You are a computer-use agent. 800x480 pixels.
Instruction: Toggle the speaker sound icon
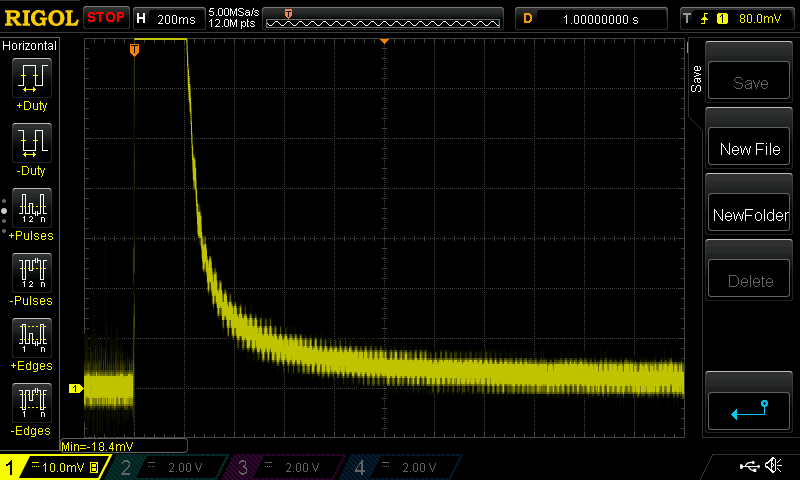point(773,466)
